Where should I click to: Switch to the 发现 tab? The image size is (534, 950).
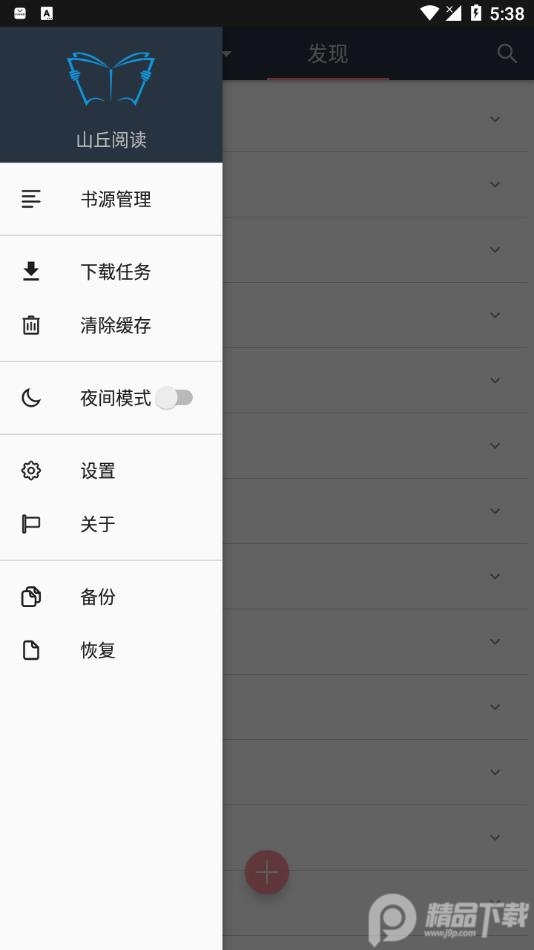click(328, 53)
